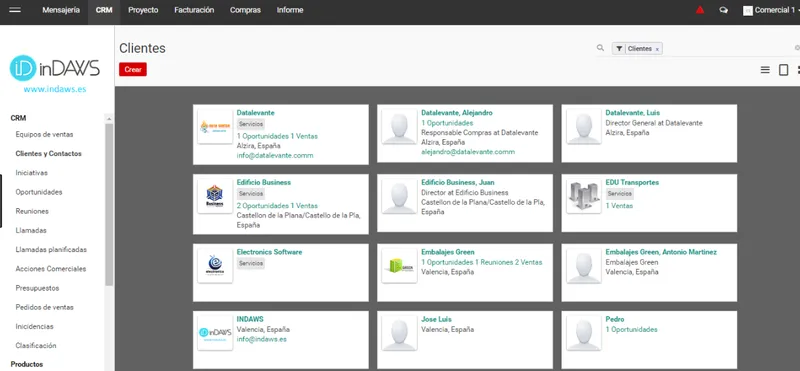Open the Jose Luis contact card

pos(436,319)
